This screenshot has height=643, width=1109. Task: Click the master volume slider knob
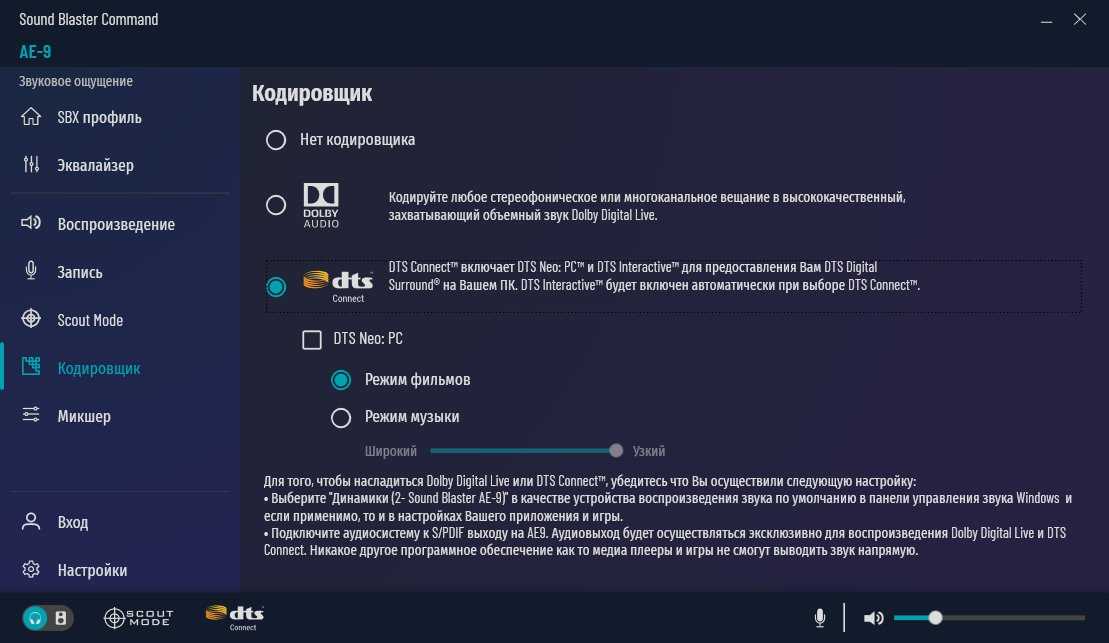[935, 618]
